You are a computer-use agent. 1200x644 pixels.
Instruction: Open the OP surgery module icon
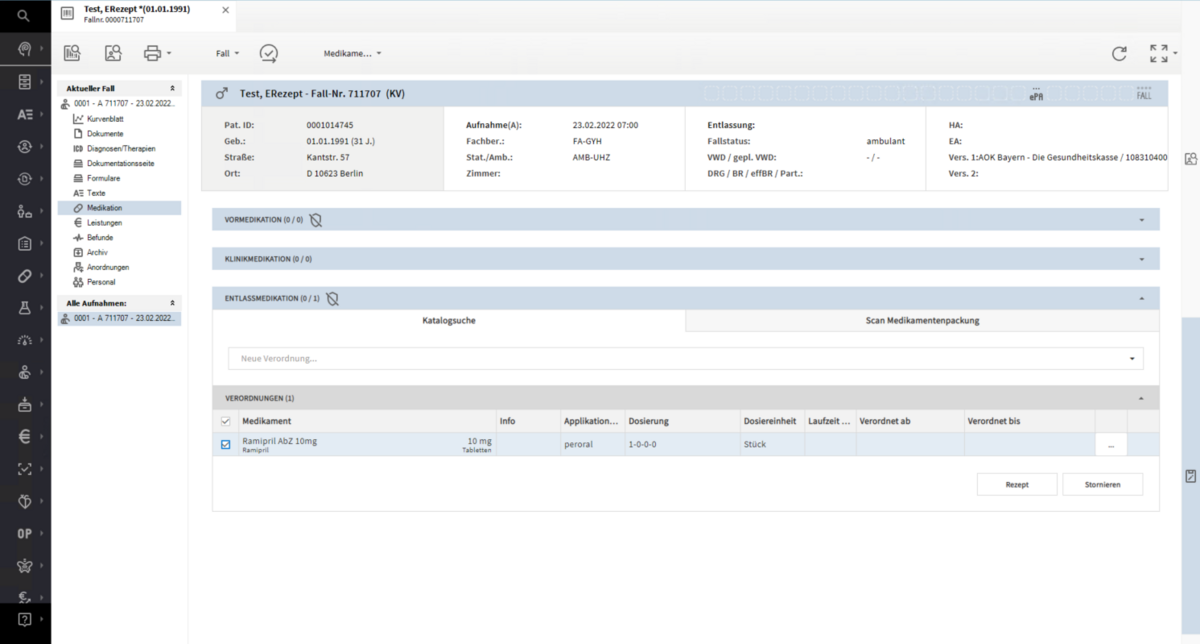(x=25, y=533)
